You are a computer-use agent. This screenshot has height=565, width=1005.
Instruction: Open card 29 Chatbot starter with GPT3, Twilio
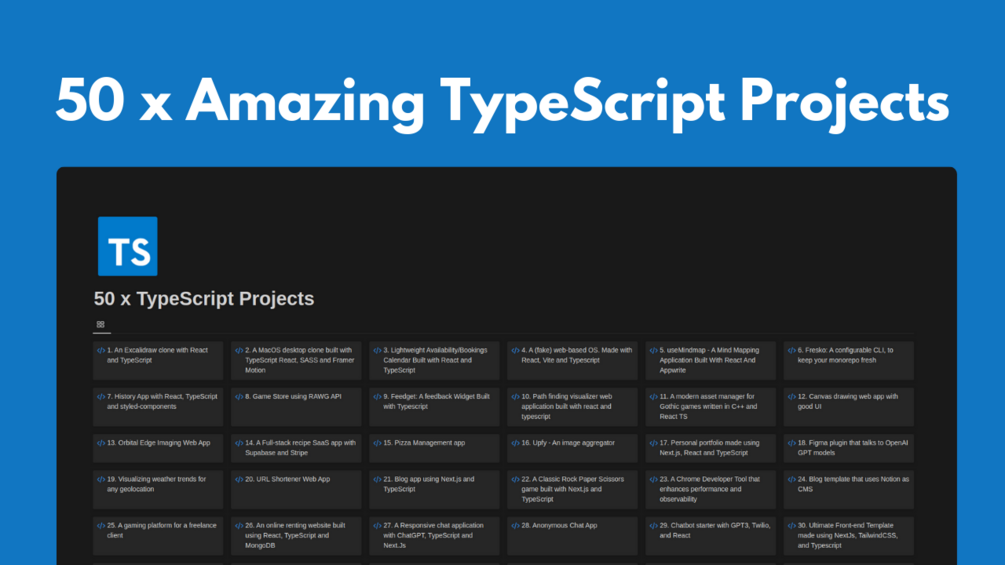pyautogui.click(x=710, y=536)
